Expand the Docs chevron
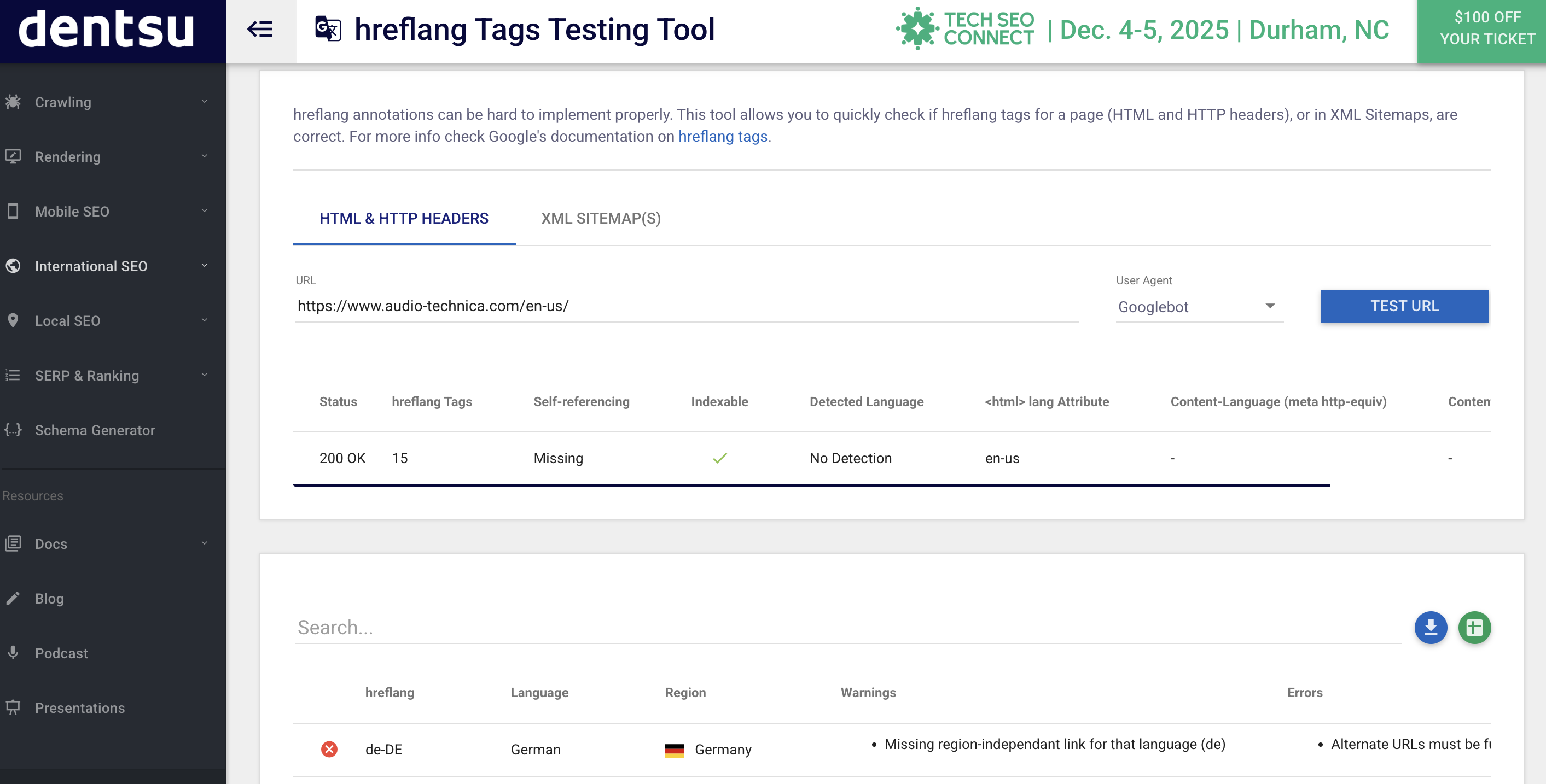The width and height of the screenshot is (1546, 784). (205, 543)
